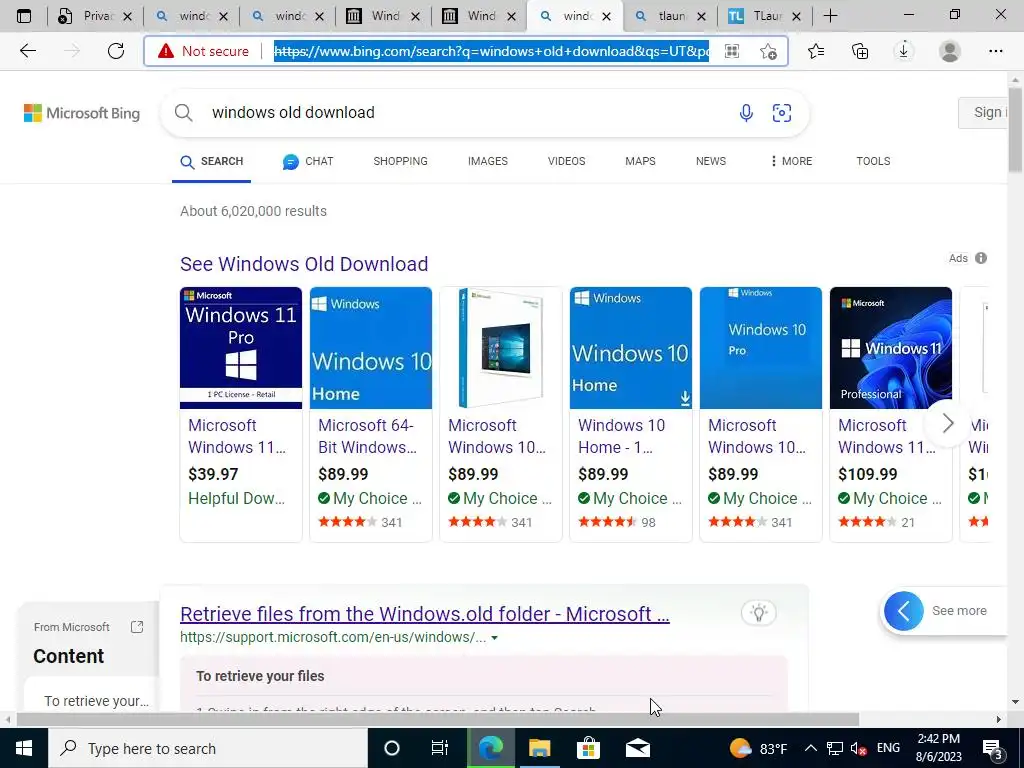The image size is (1024, 768).
Task: Click browser address bar URL
Action: pyautogui.click(x=491, y=51)
